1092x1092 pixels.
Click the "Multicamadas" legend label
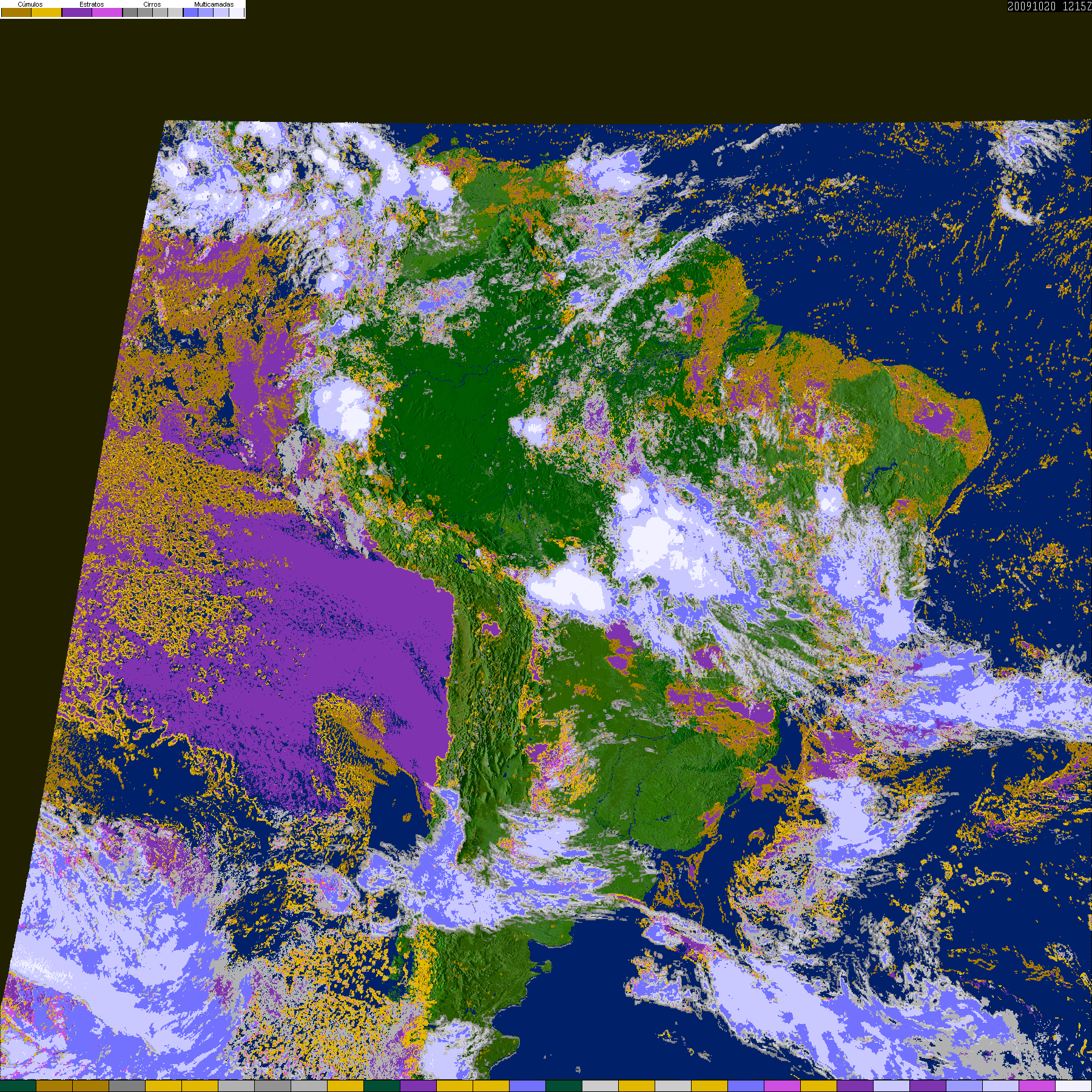214,4
